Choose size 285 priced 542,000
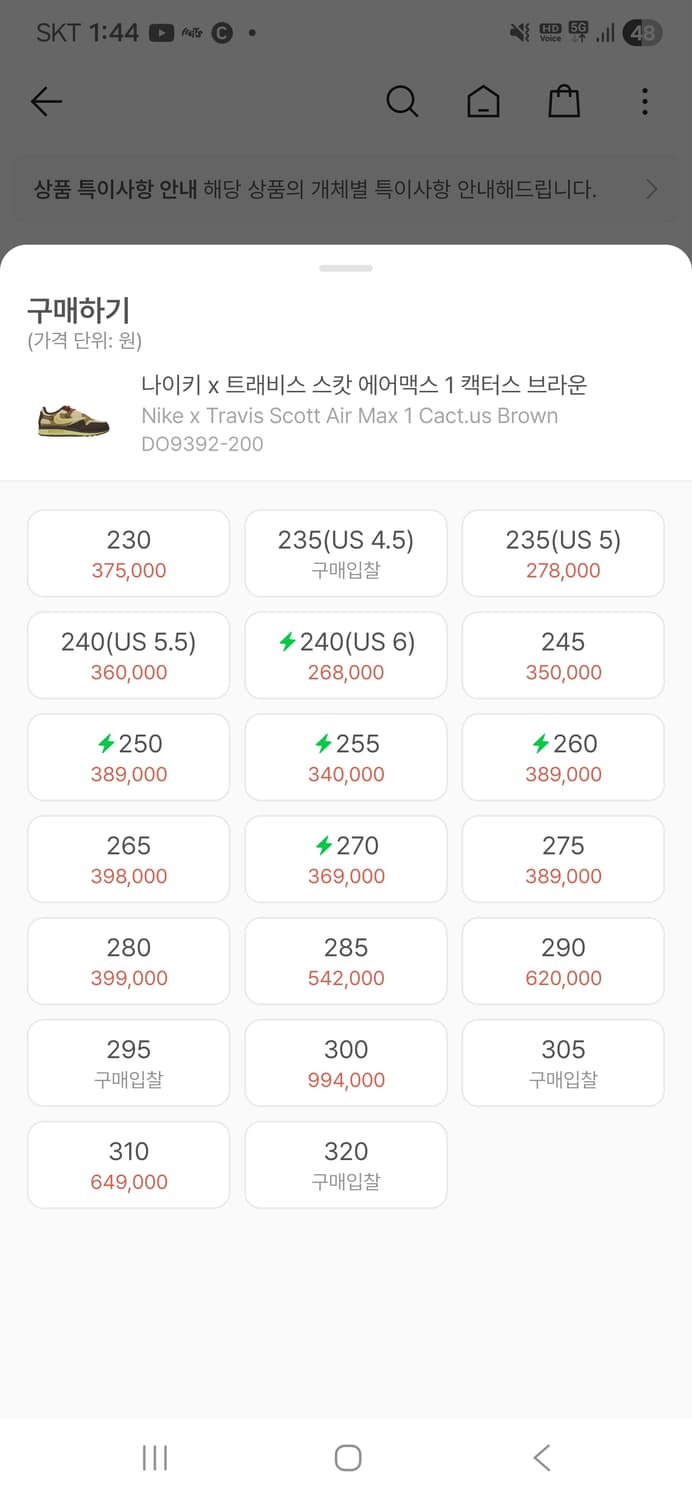This screenshot has height=1500, width=692. pyautogui.click(x=346, y=962)
